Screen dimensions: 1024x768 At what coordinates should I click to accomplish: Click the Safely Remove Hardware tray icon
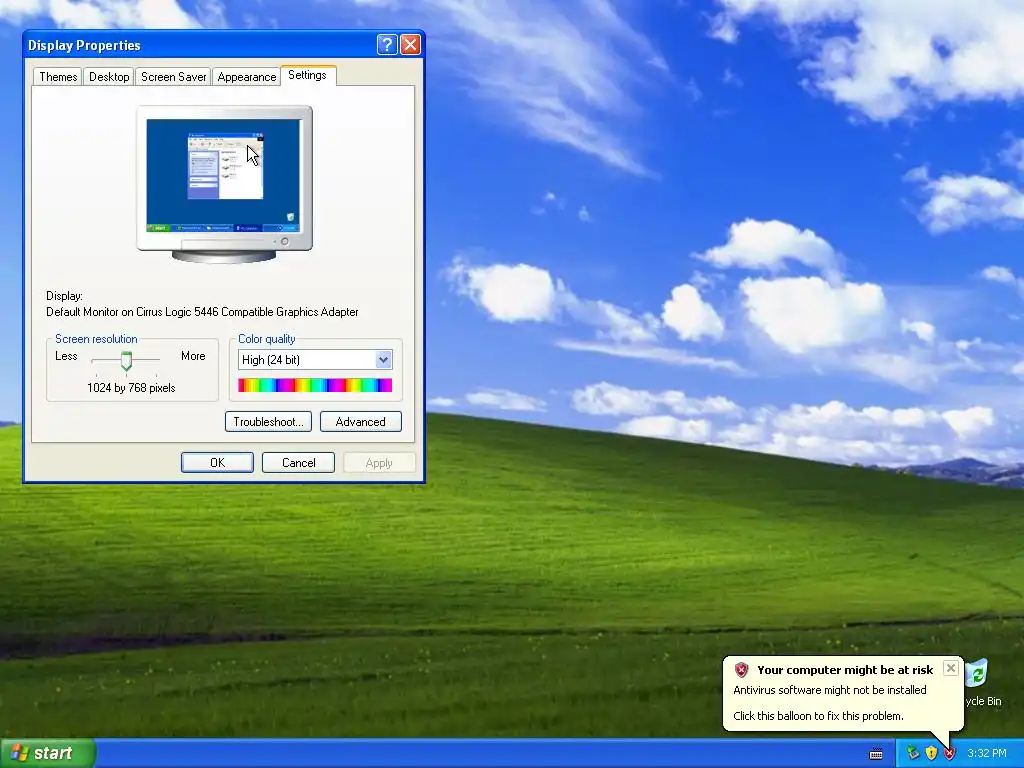point(913,754)
